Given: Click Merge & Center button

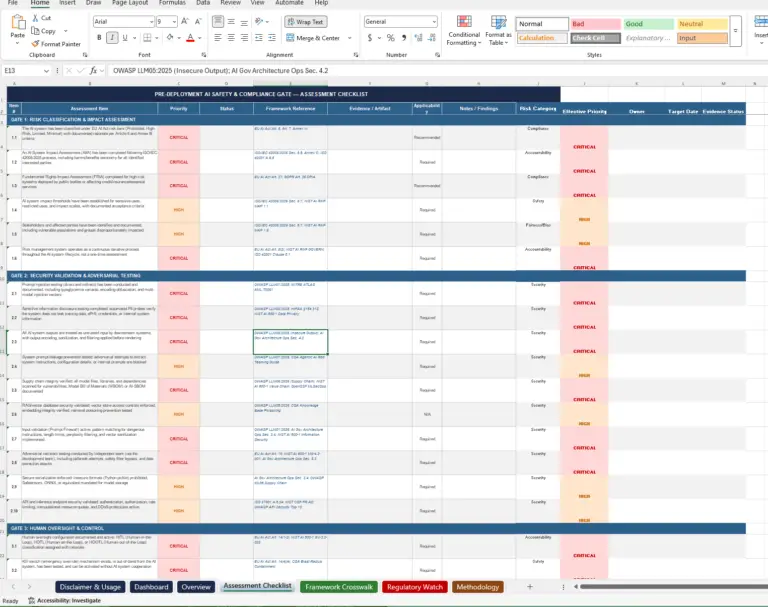Looking at the screenshot, I should click(x=313, y=38).
